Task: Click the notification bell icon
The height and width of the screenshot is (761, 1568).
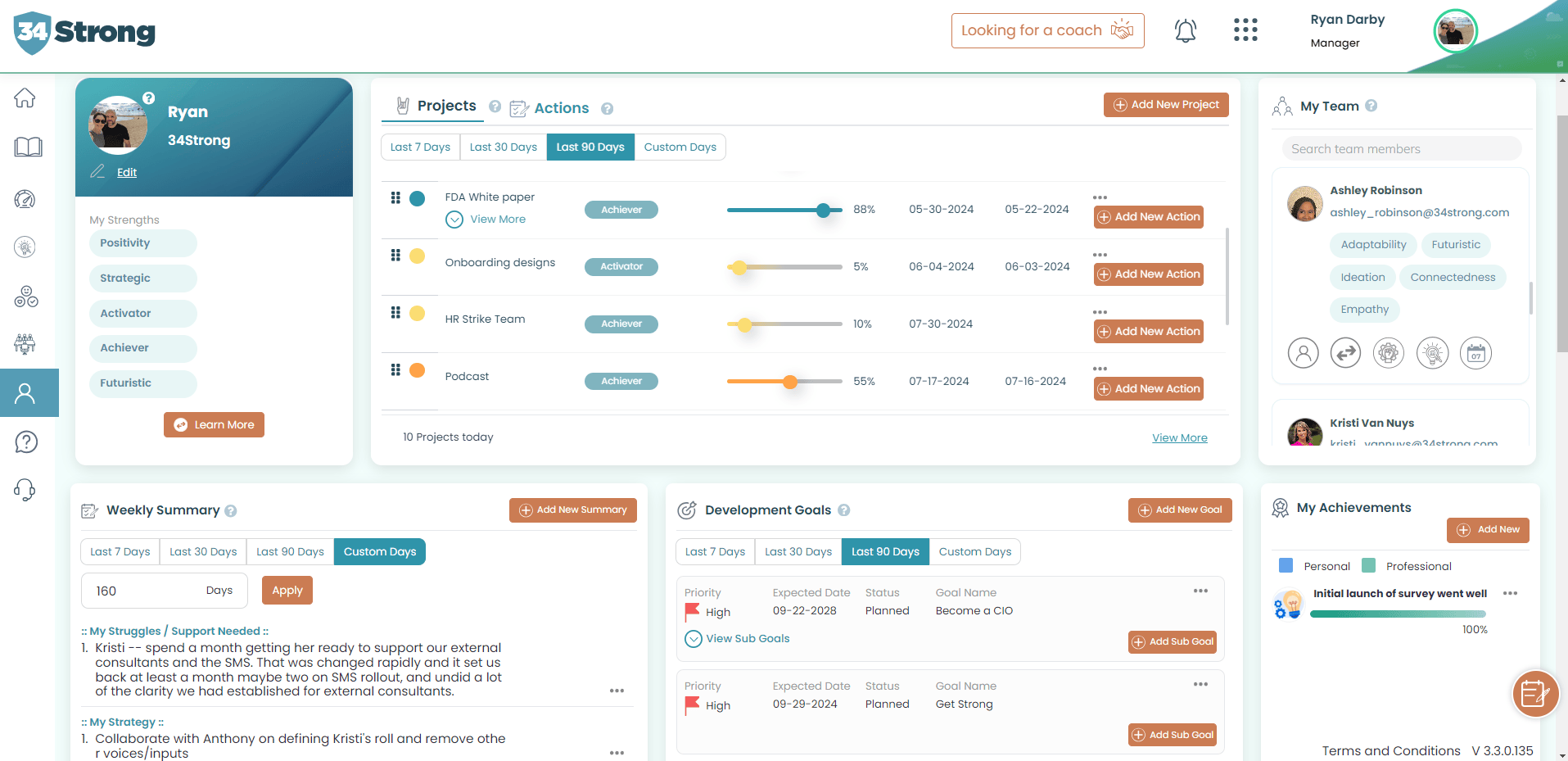Action: pyautogui.click(x=1185, y=31)
